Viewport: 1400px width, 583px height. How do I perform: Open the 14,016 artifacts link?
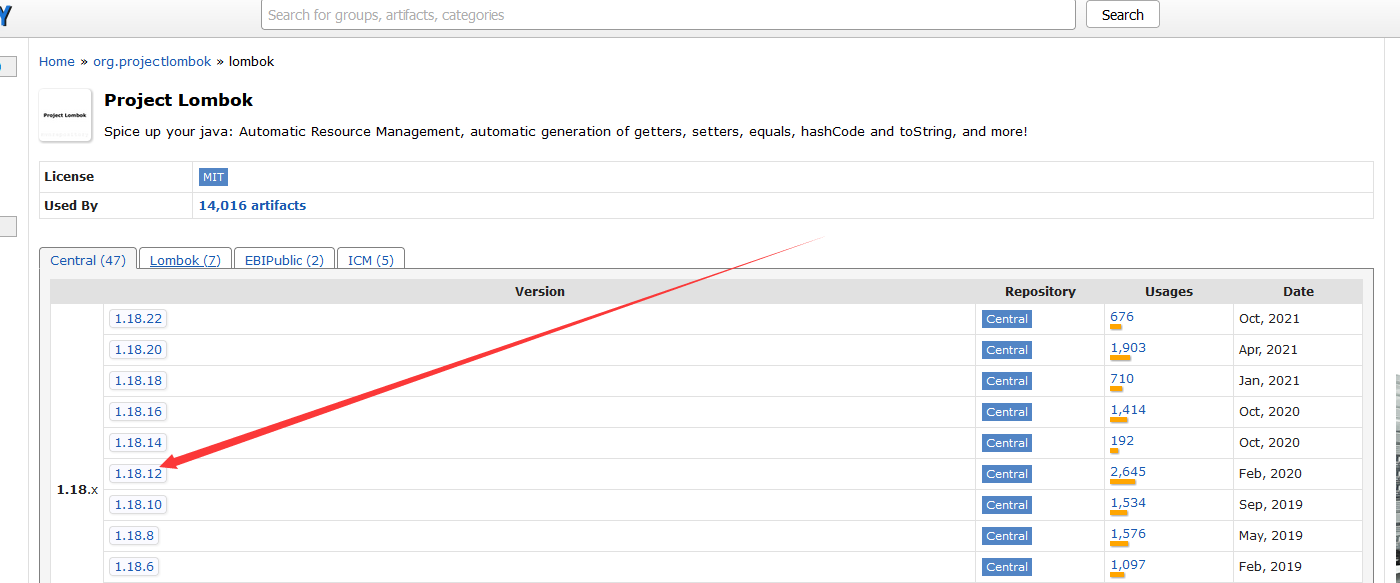tap(253, 205)
